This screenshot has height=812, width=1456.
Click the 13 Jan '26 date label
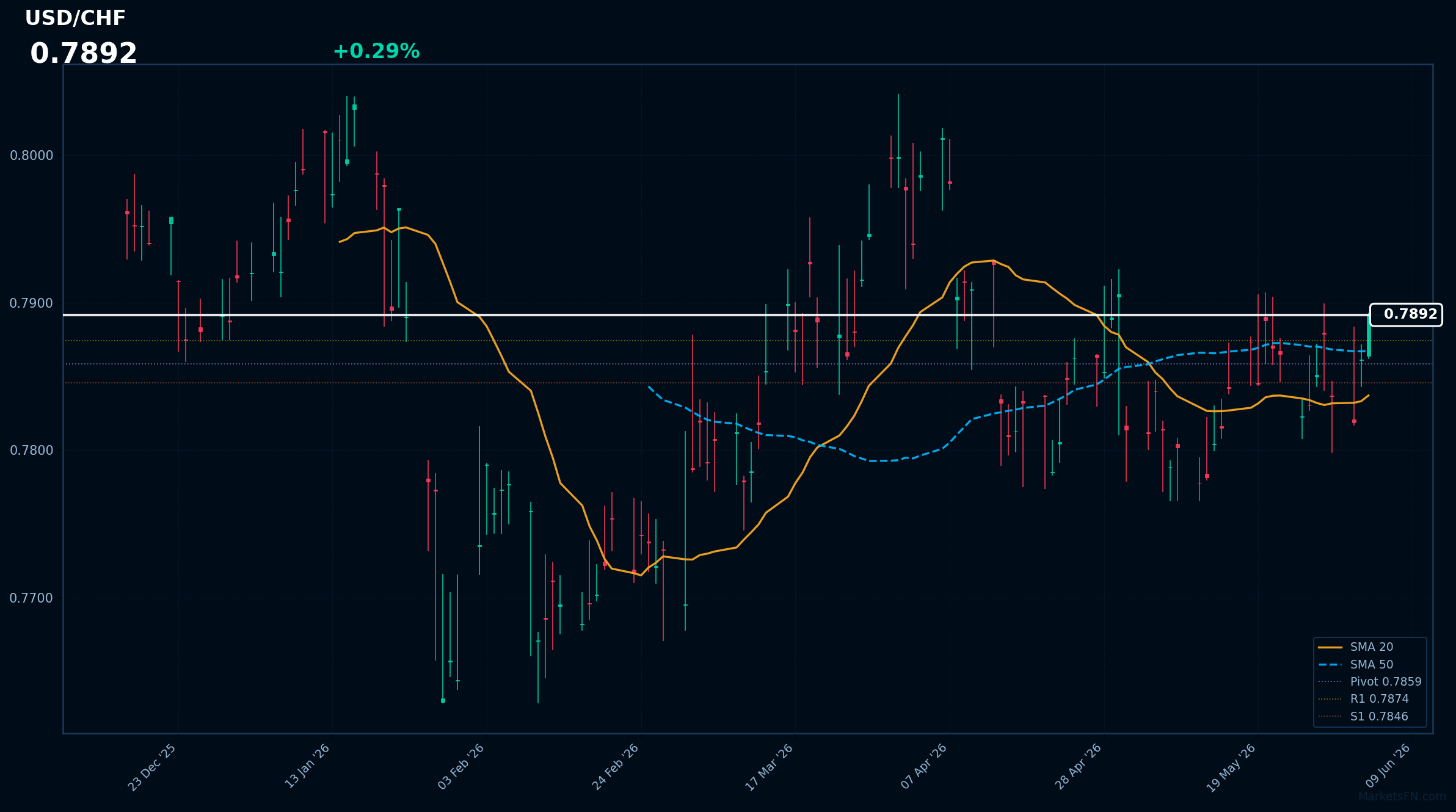pyautogui.click(x=307, y=766)
